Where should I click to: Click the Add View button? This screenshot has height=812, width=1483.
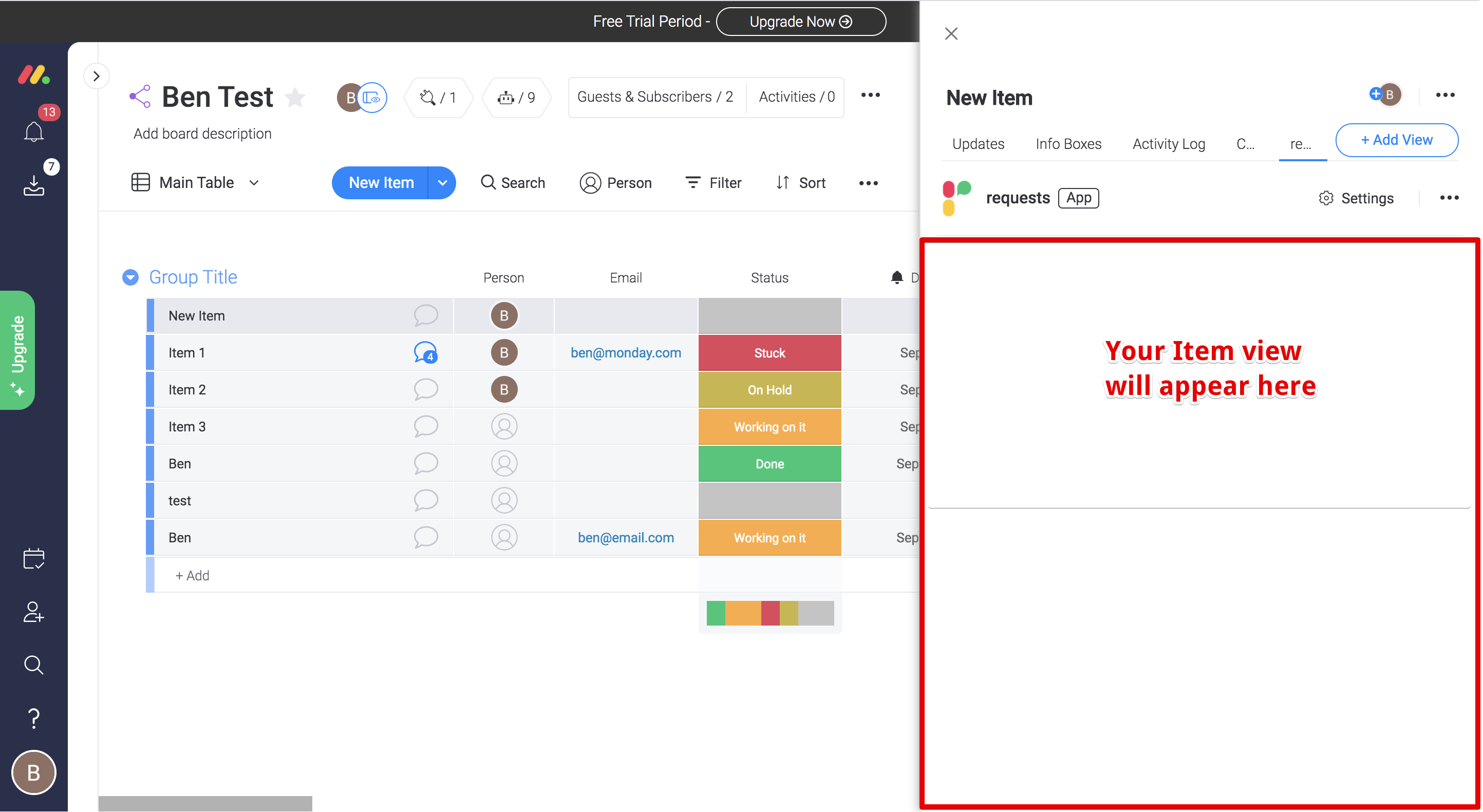(x=1396, y=140)
